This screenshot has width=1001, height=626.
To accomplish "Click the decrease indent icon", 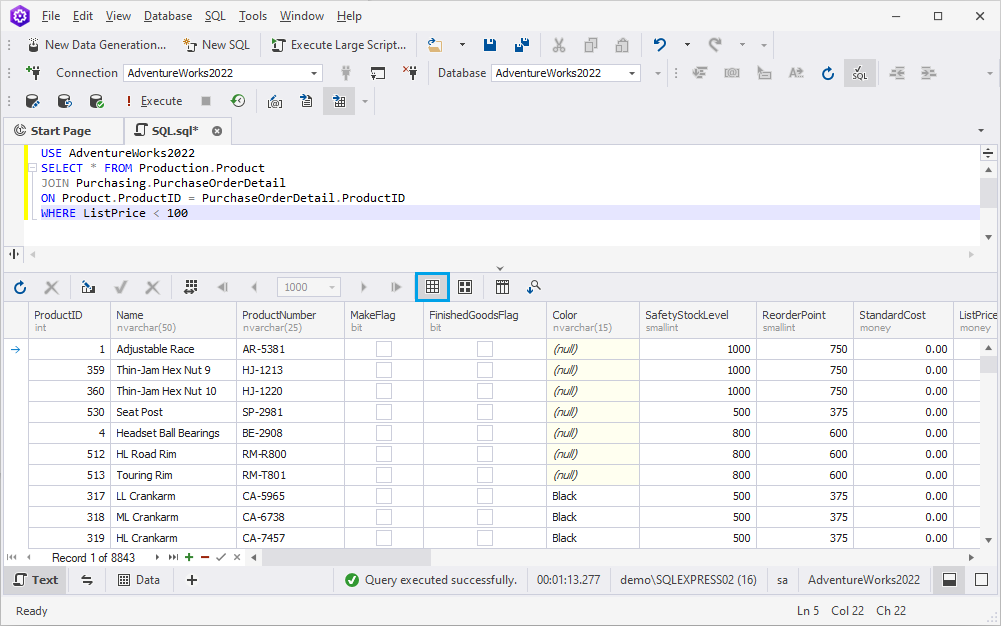I will point(897,73).
